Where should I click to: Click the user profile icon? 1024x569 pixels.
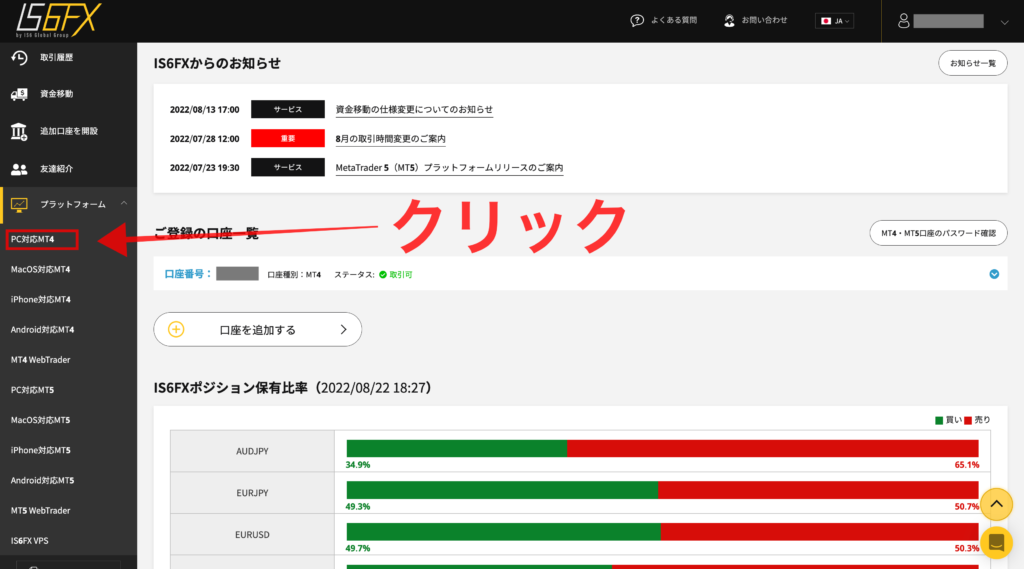(x=903, y=21)
